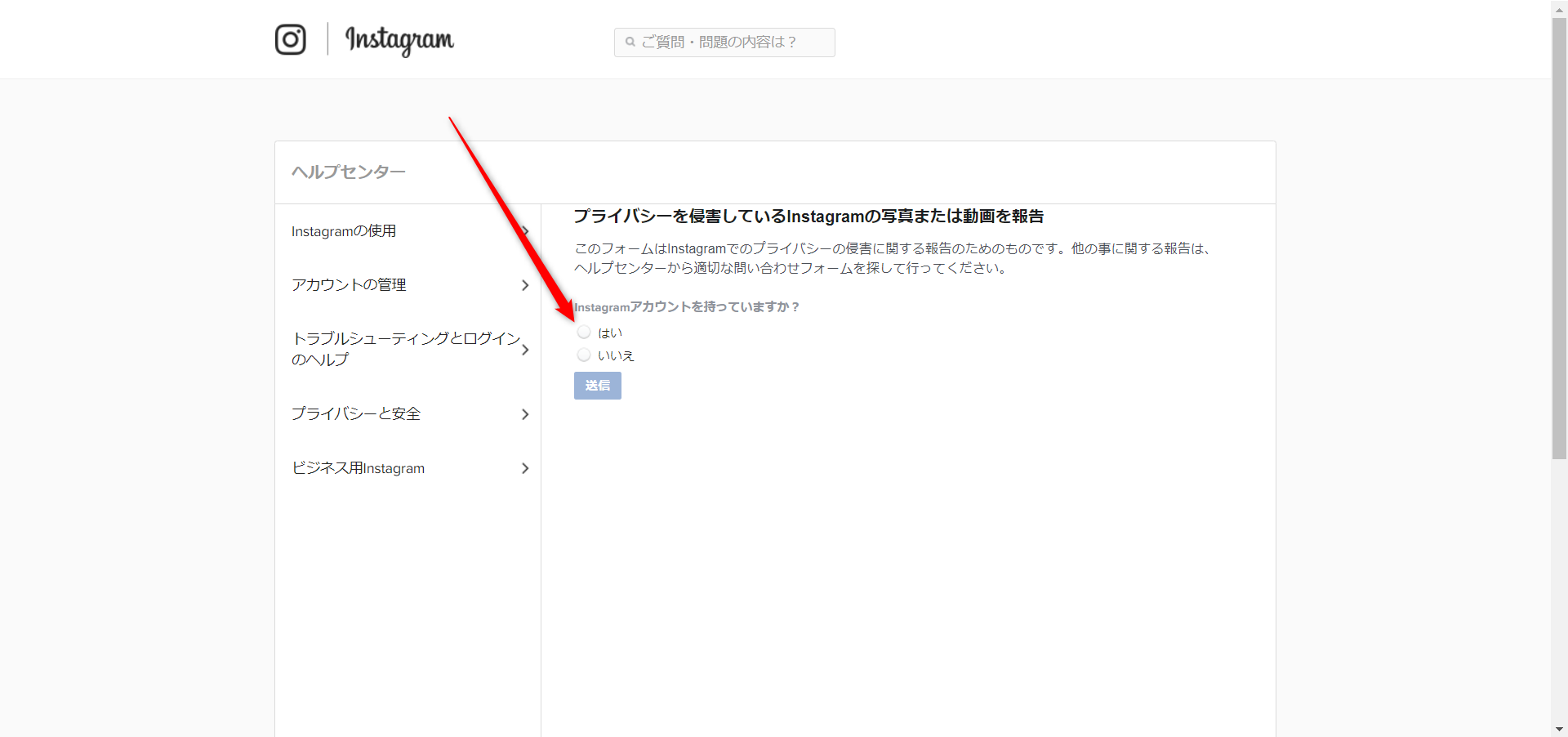The image size is (1568, 737).
Task: Expand chevron beside プライバシーと安全
Action: point(525,414)
